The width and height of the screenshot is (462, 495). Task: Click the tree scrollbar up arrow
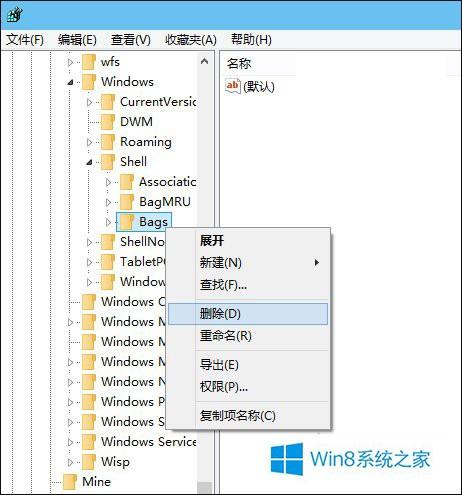tap(205, 61)
